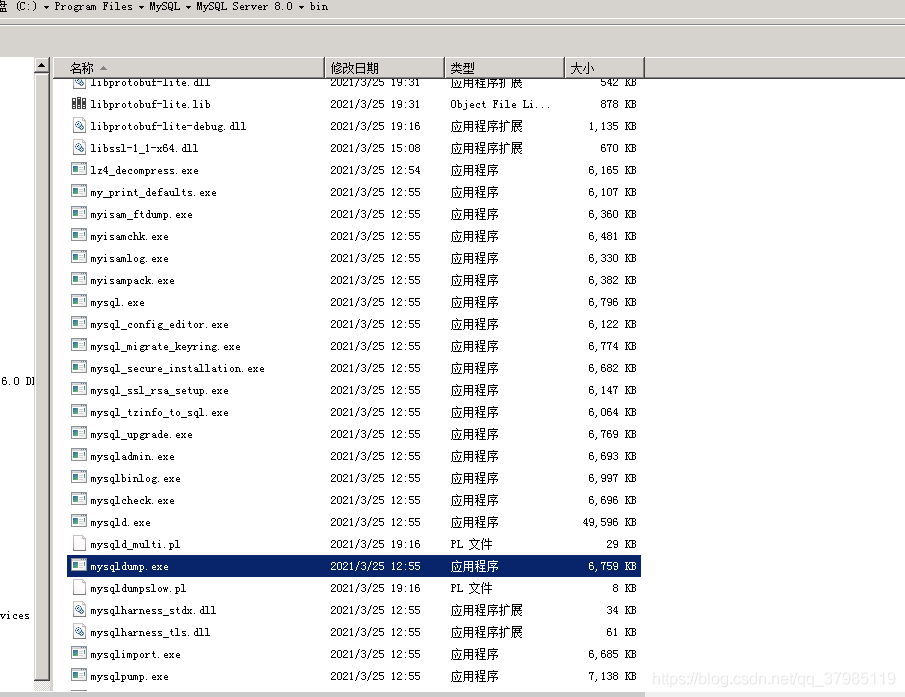The width and height of the screenshot is (905, 697).
Task: Click the mysqld_multi.pl file icon
Action: pos(79,544)
